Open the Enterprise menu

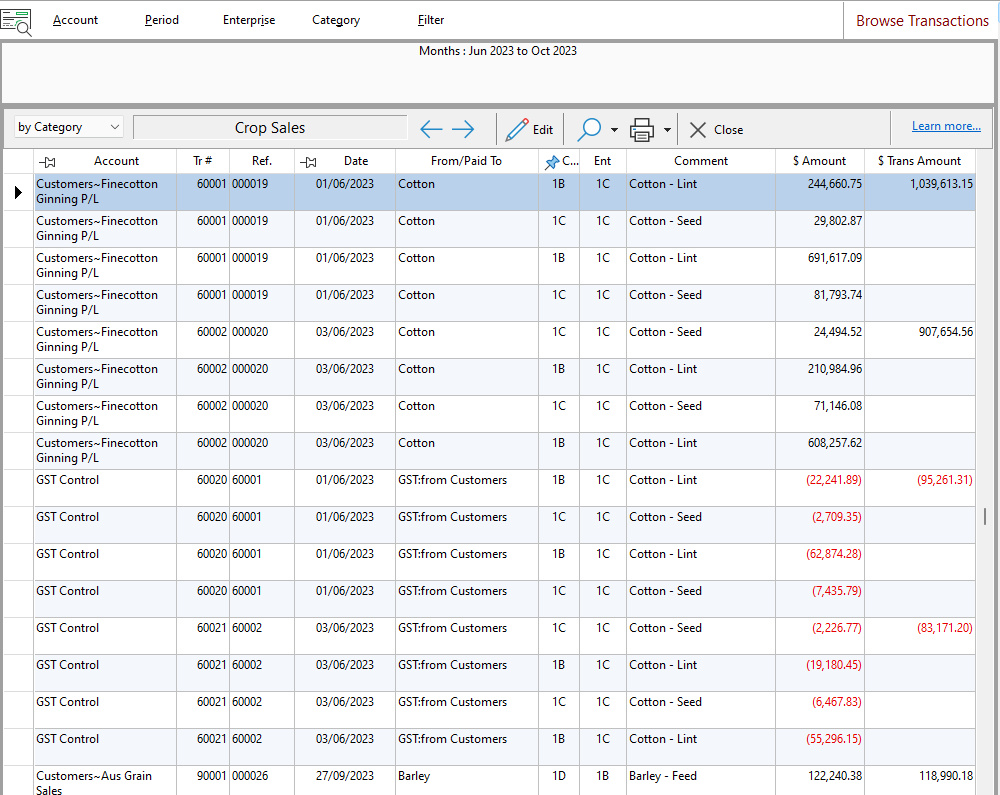click(x=249, y=20)
